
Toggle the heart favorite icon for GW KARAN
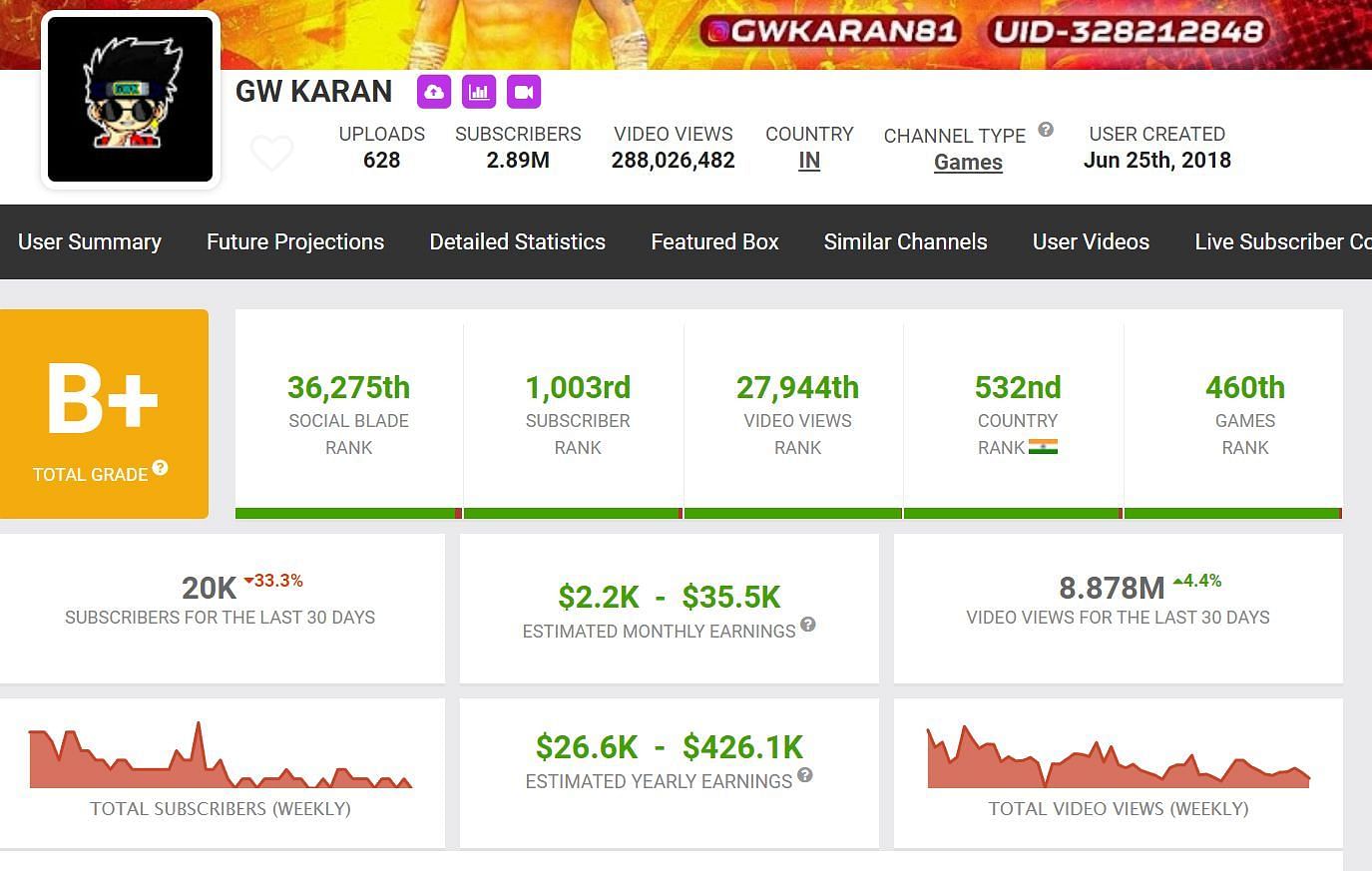point(271,153)
